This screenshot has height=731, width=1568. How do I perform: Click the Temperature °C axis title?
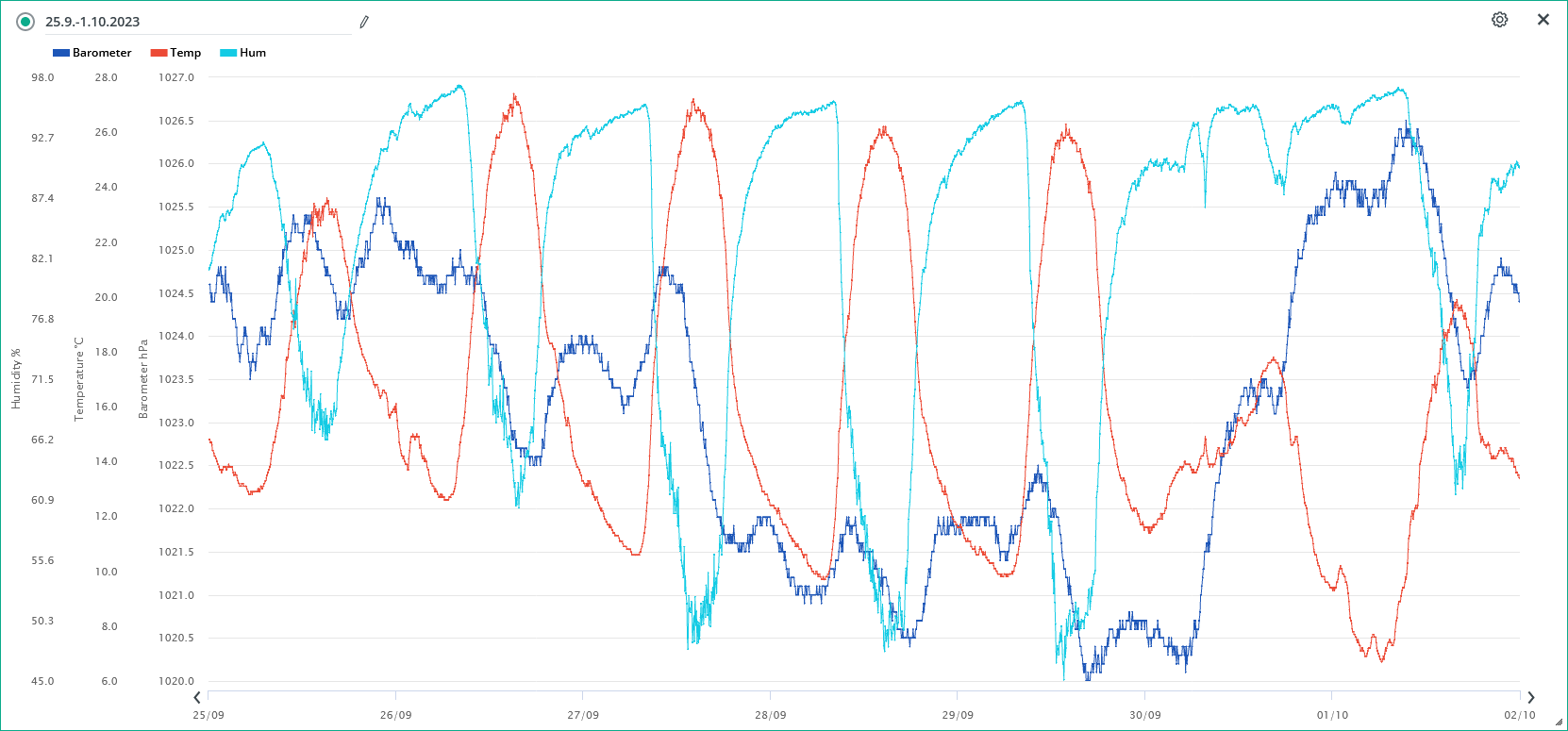click(x=79, y=379)
